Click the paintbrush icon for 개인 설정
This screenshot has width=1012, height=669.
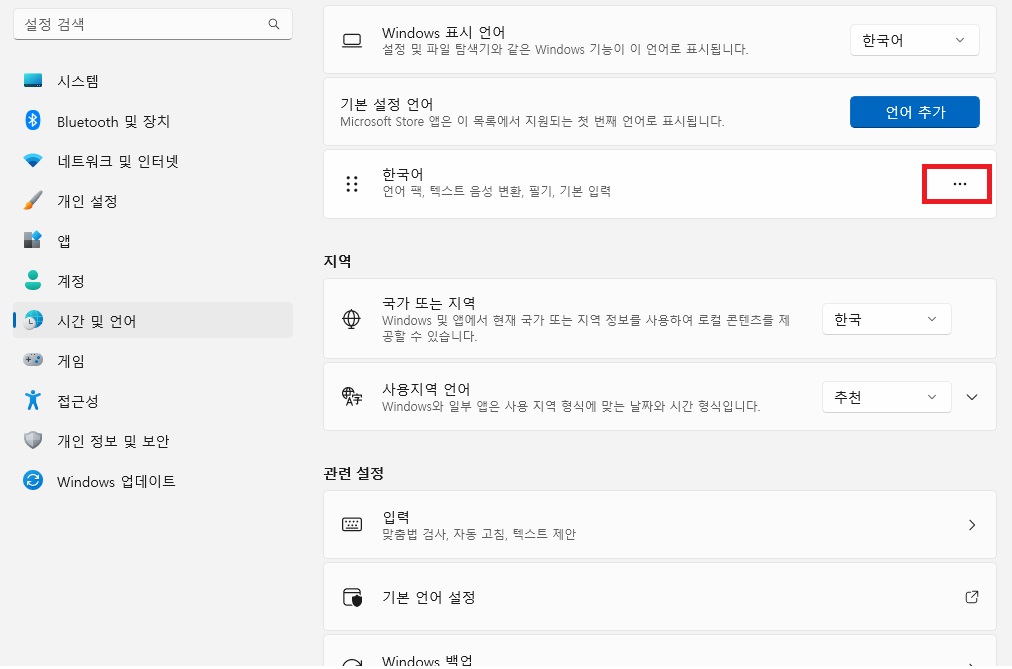[x=33, y=201]
